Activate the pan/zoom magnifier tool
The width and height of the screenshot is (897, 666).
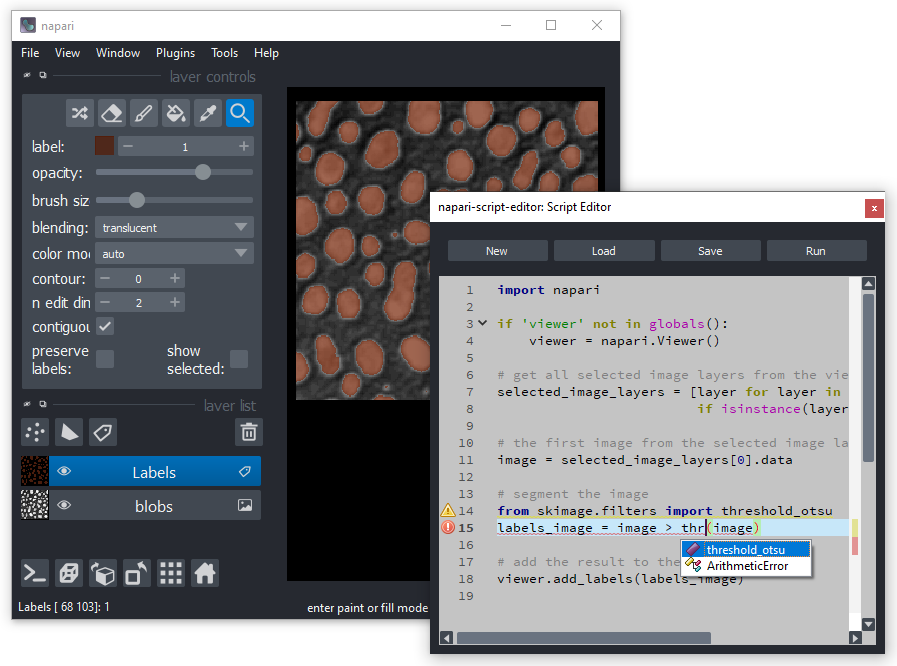[240, 113]
